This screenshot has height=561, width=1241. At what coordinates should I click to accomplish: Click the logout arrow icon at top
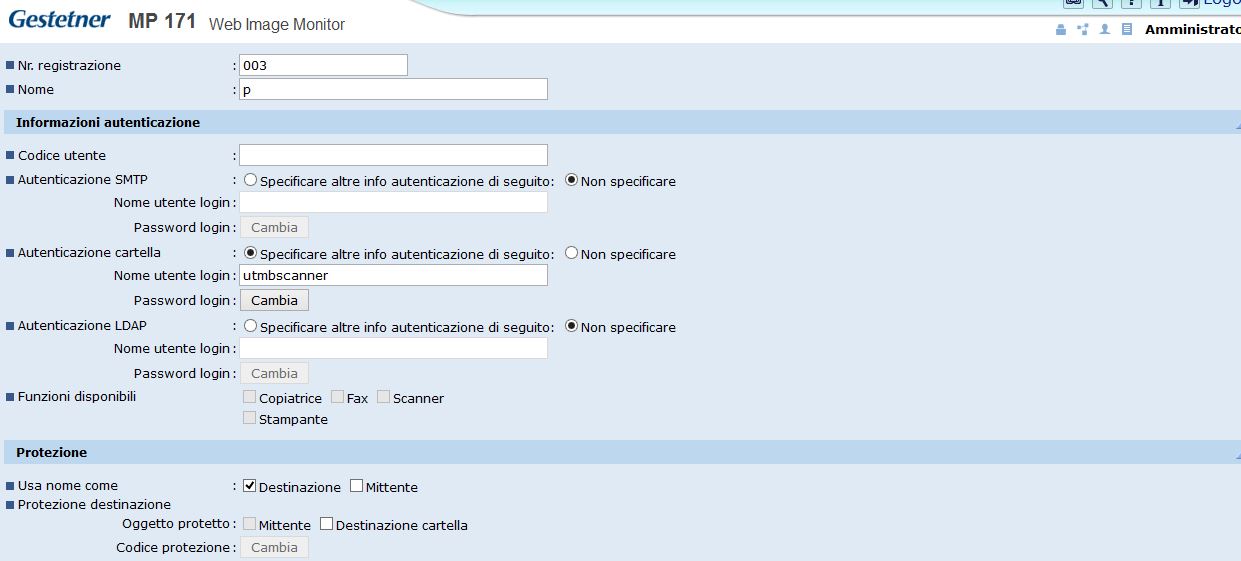[1188, 3]
